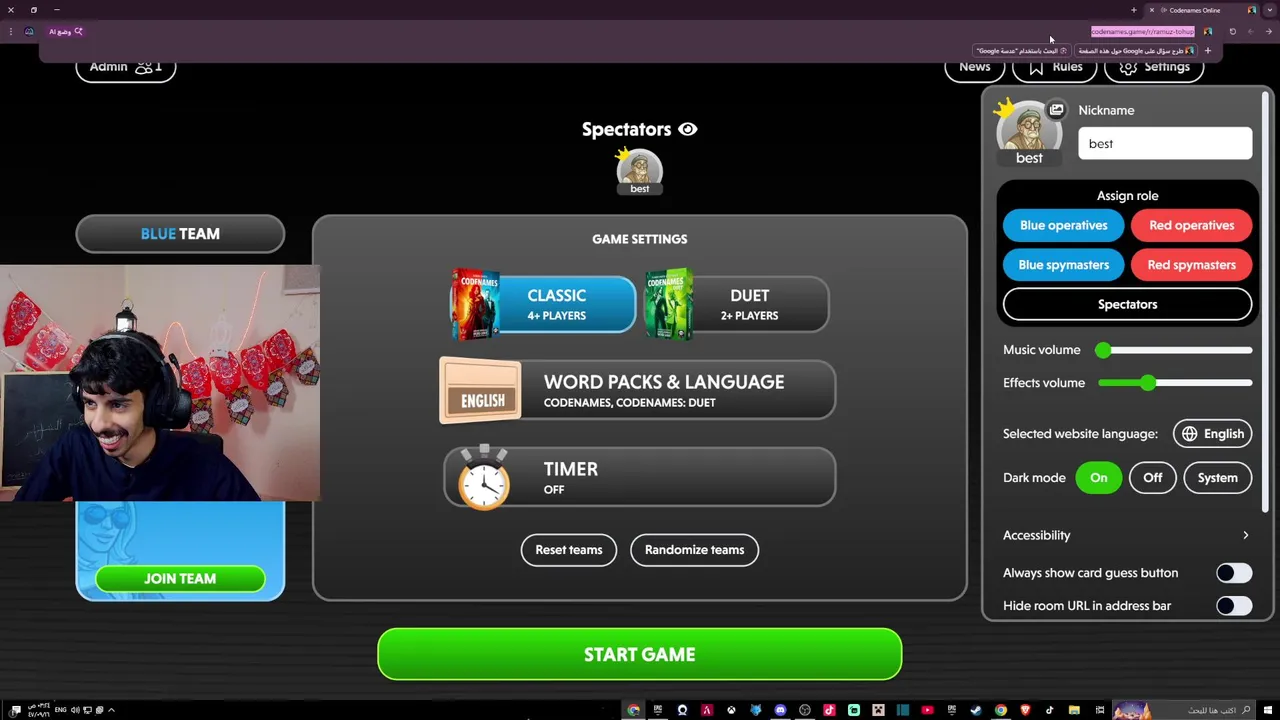Click the Rules bookmark icon
The width and height of the screenshot is (1280, 720).
(x=1036, y=67)
